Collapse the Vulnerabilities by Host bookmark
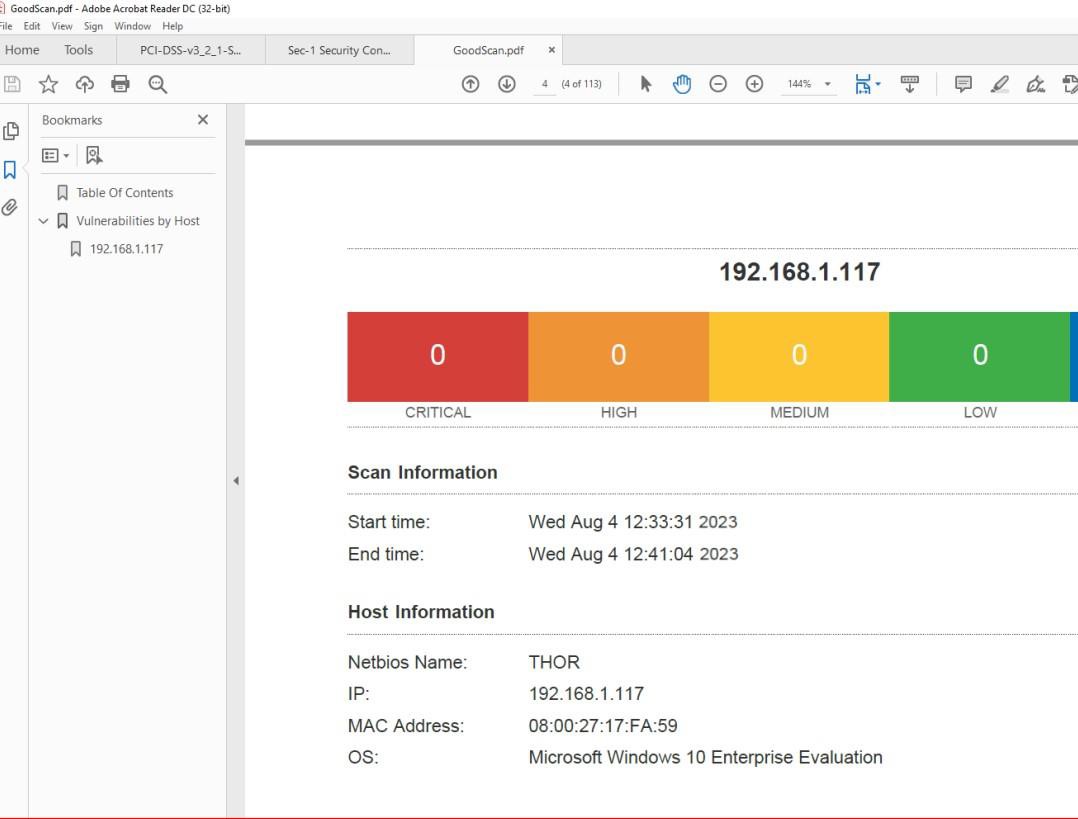1078x819 pixels. point(43,220)
